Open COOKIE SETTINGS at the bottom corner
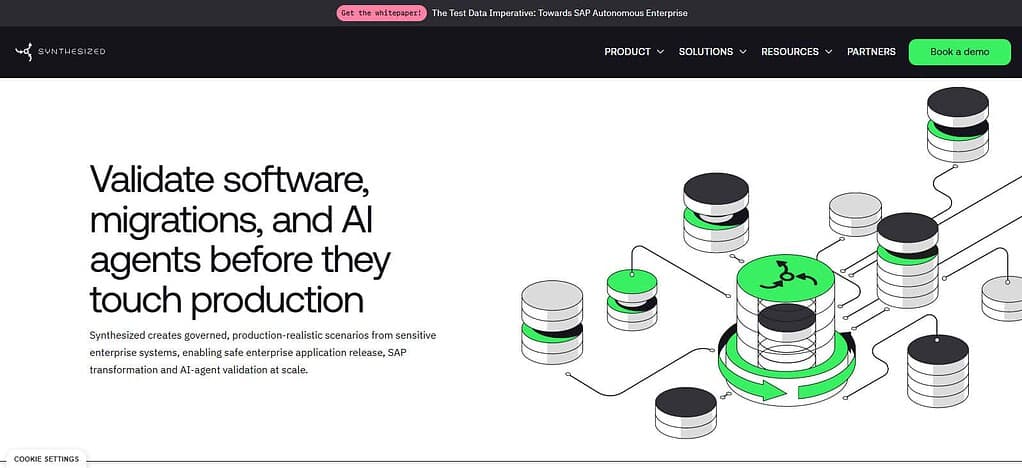The height and width of the screenshot is (468, 1022). (46, 459)
